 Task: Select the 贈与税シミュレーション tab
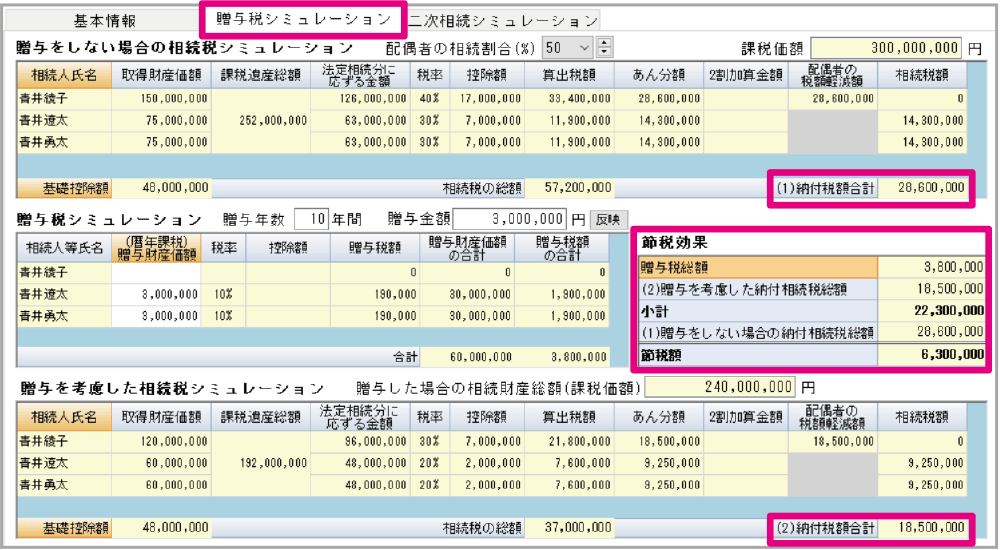point(304,19)
